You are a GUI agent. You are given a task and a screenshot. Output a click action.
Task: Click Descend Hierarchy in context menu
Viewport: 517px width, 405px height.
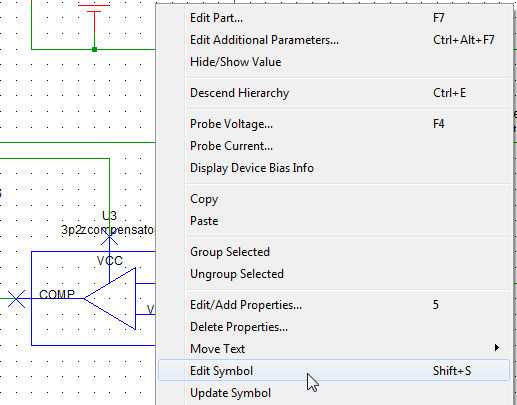pyautogui.click(x=334, y=93)
